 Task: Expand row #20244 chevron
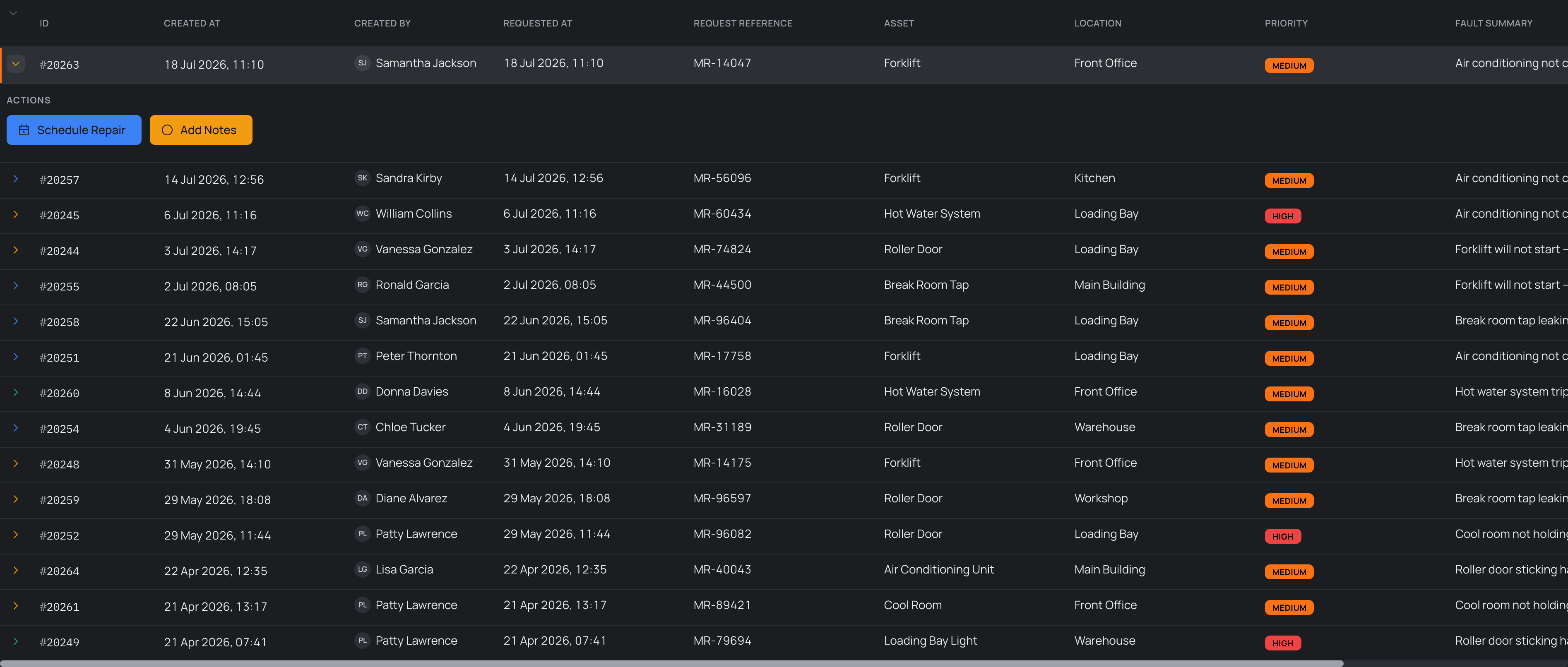pyautogui.click(x=16, y=250)
